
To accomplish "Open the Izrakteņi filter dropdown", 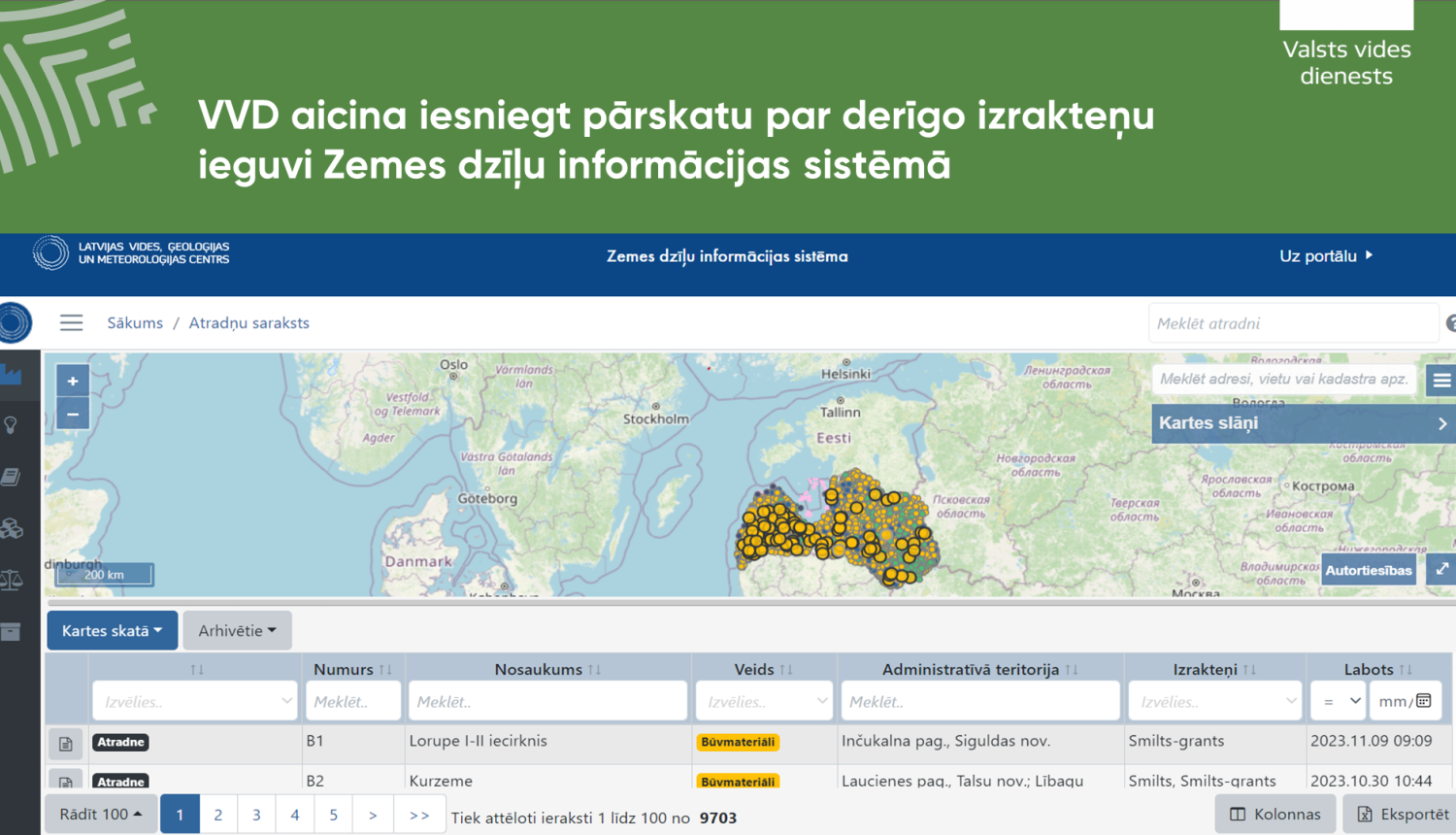I will click(x=1214, y=700).
